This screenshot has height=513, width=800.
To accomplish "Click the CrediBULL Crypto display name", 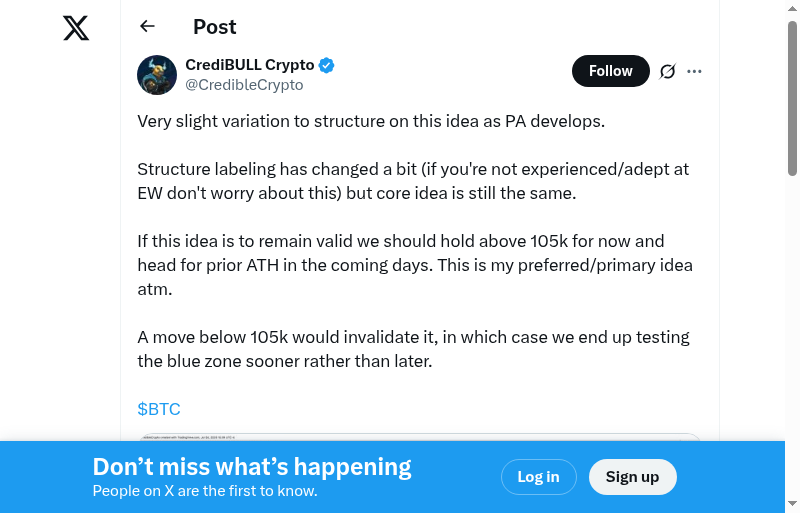I will click(250, 65).
